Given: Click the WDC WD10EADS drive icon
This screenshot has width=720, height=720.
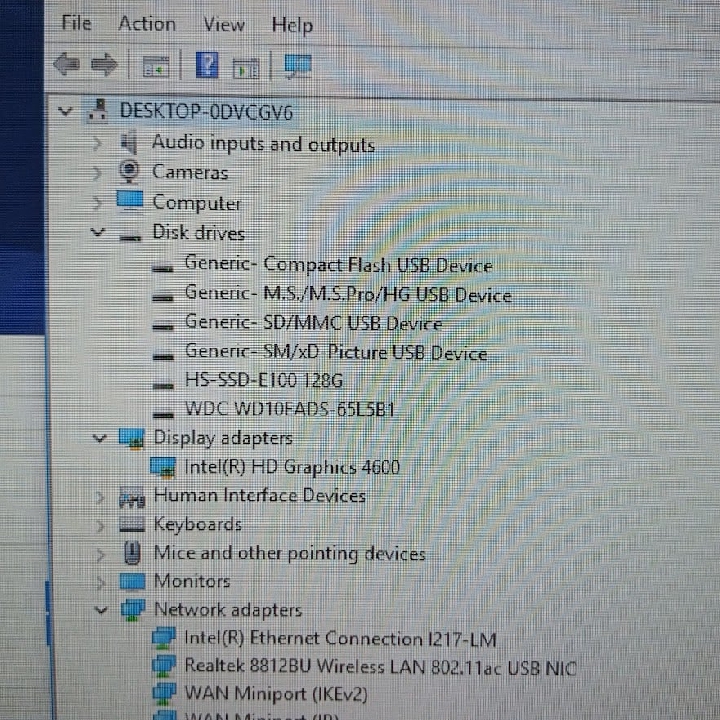Looking at the screenshot, I should tap(163, 415).
